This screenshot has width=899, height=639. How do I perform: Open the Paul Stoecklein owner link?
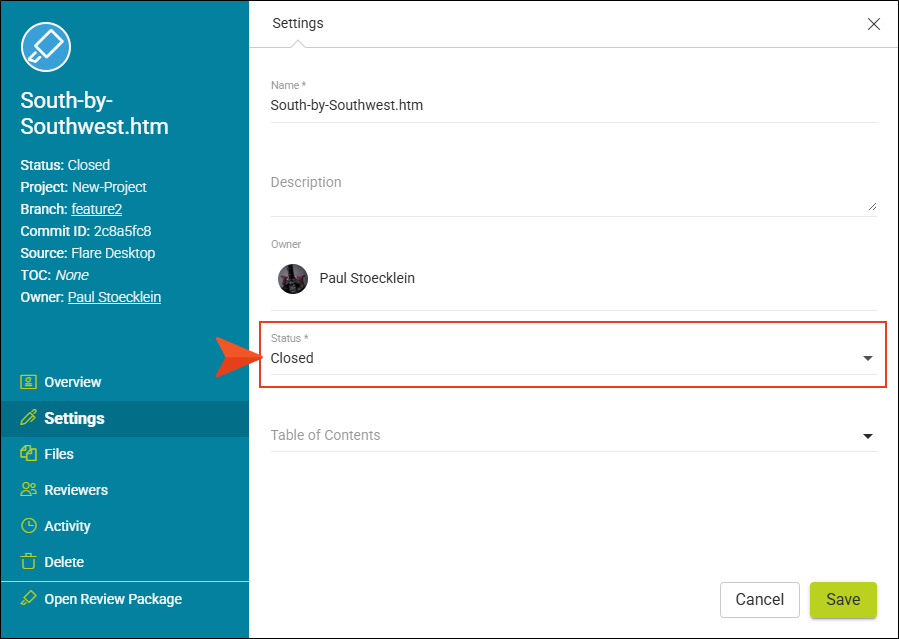114,297
